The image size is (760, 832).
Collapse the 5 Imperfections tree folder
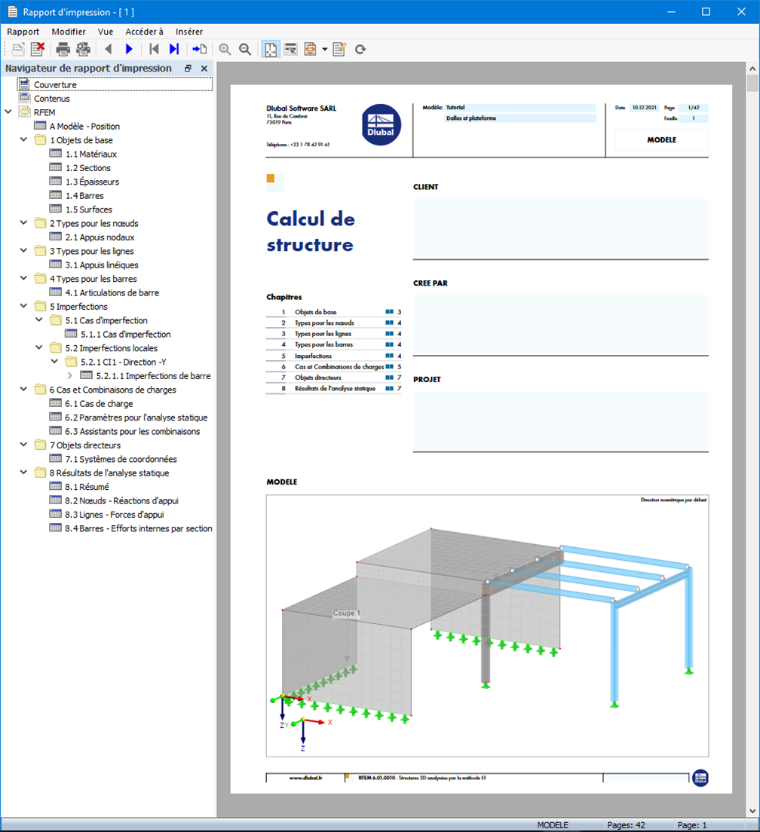pyautogui.click(x=23, y=306)
